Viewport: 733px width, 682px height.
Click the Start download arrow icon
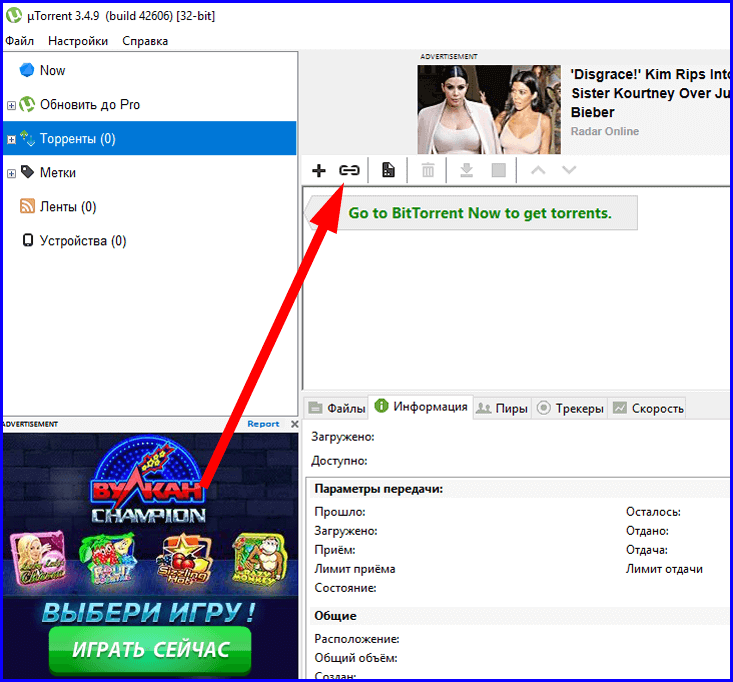466,170
